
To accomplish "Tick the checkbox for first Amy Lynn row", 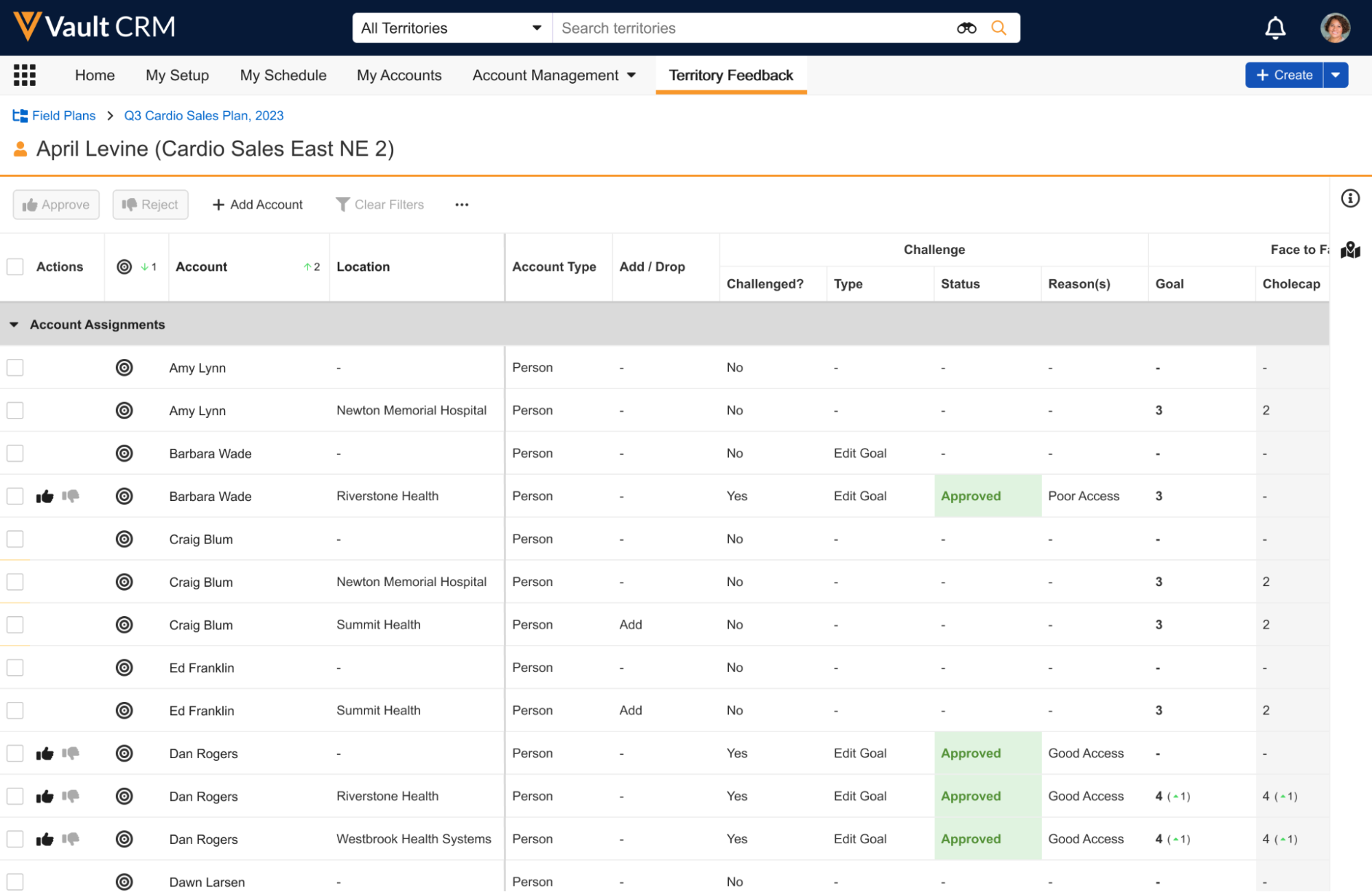I will click(x=15, y=368).
